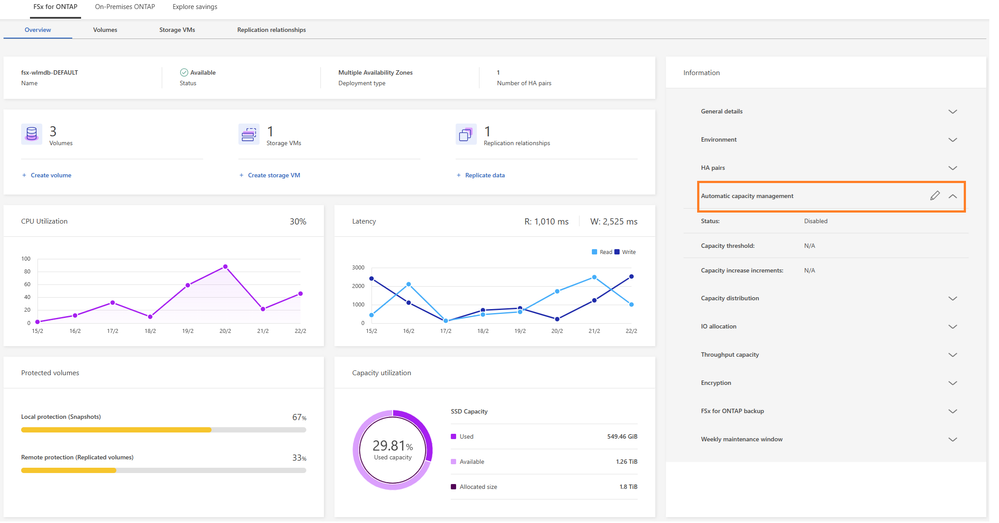Edit Automatic capacity management with pencil icon
This screenshot has height=523, width=999.
pos(935,196)
